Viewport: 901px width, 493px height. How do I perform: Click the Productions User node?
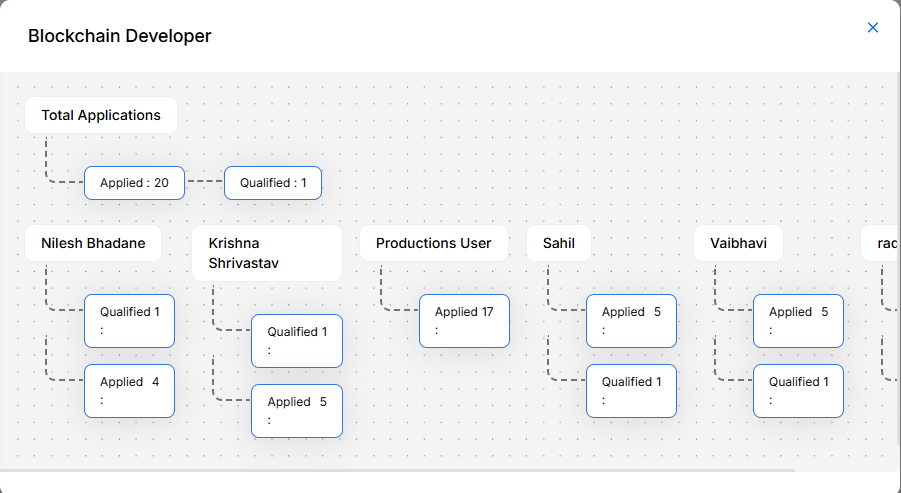click(x=434, y=243)
